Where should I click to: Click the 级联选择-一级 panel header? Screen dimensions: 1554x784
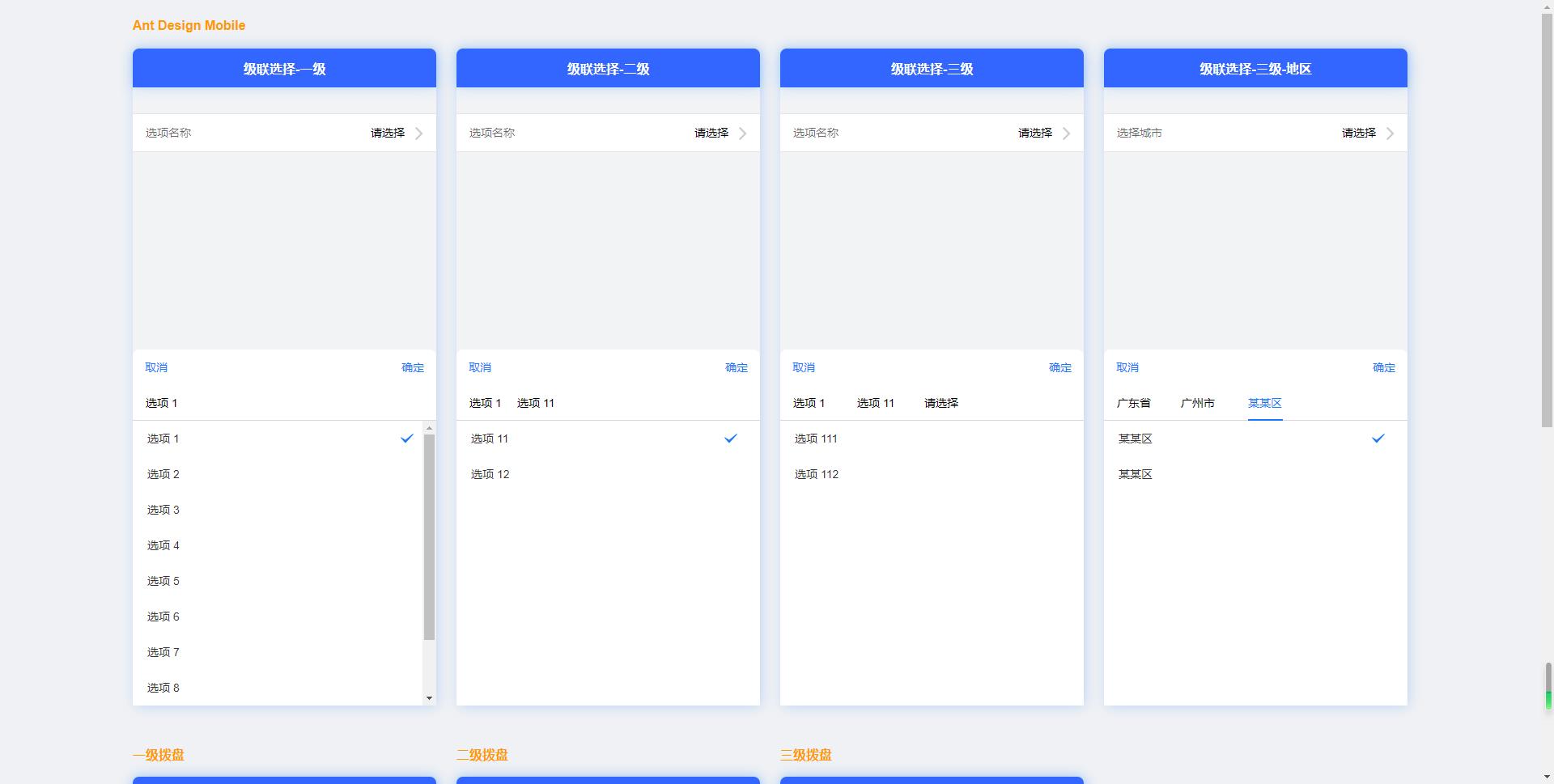pos(284,68)
